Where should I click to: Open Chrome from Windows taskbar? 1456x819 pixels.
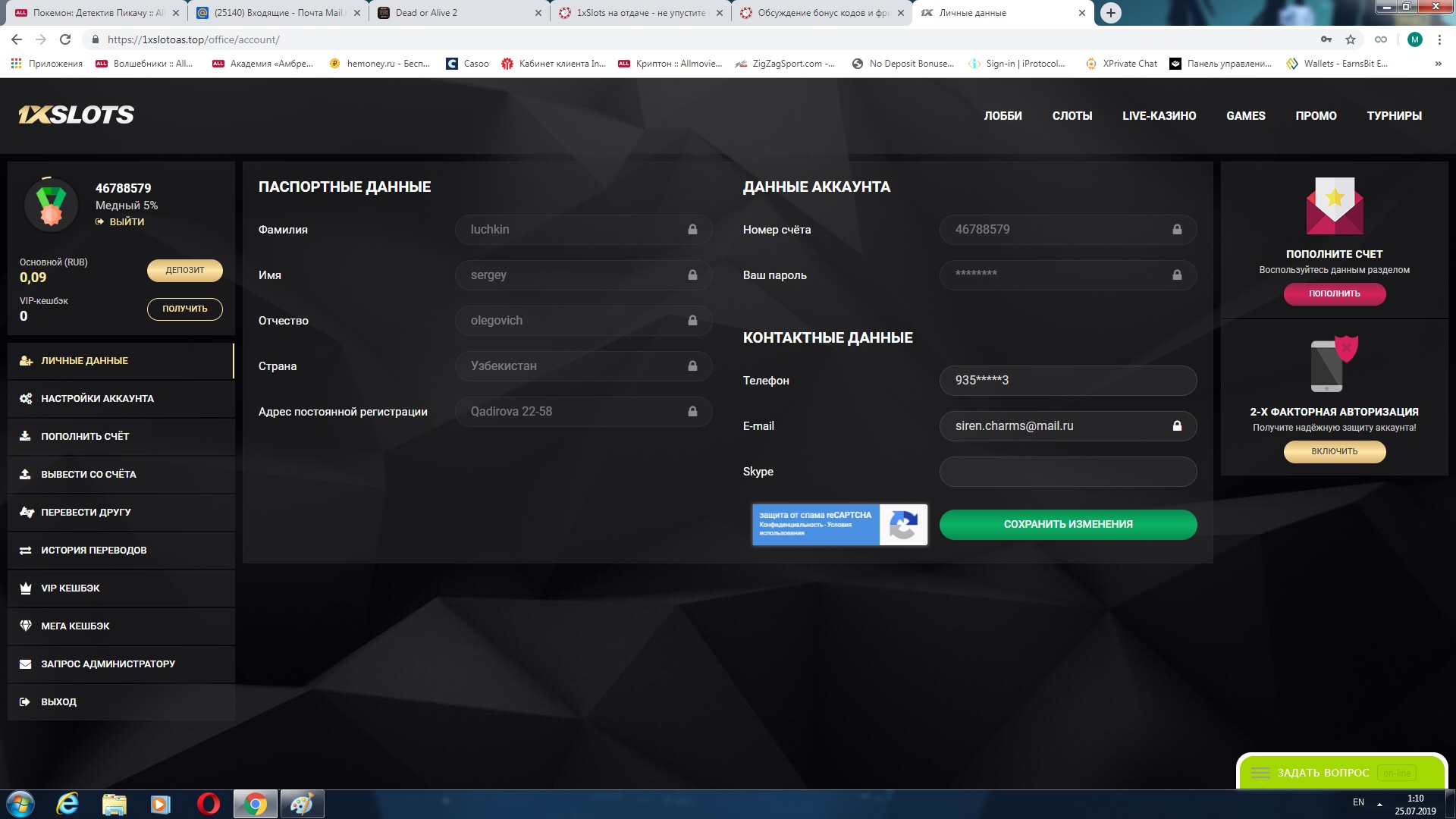(x=256, y=804)
